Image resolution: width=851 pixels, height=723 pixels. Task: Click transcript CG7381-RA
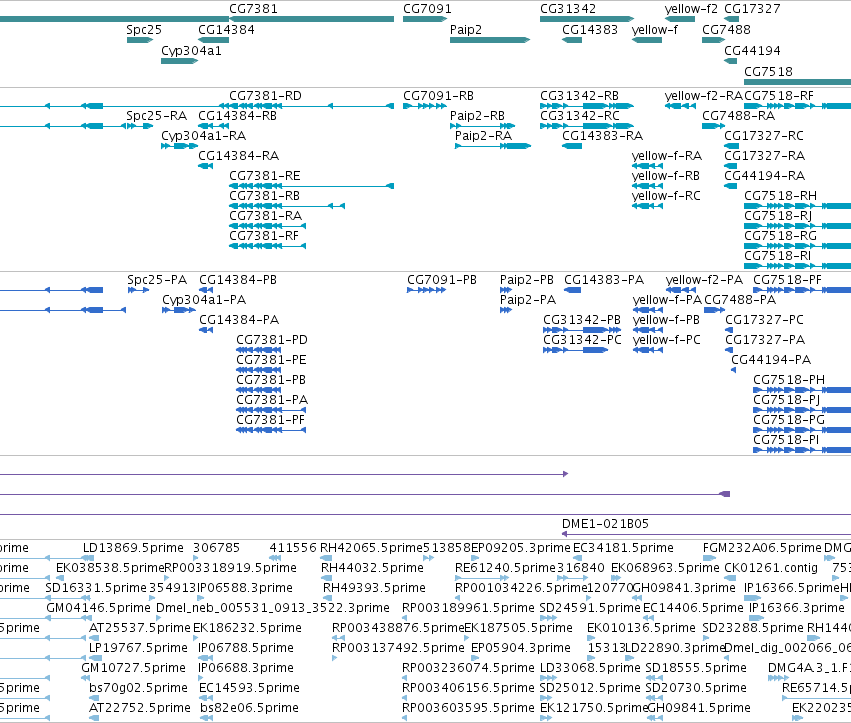(x=268, y=226)
